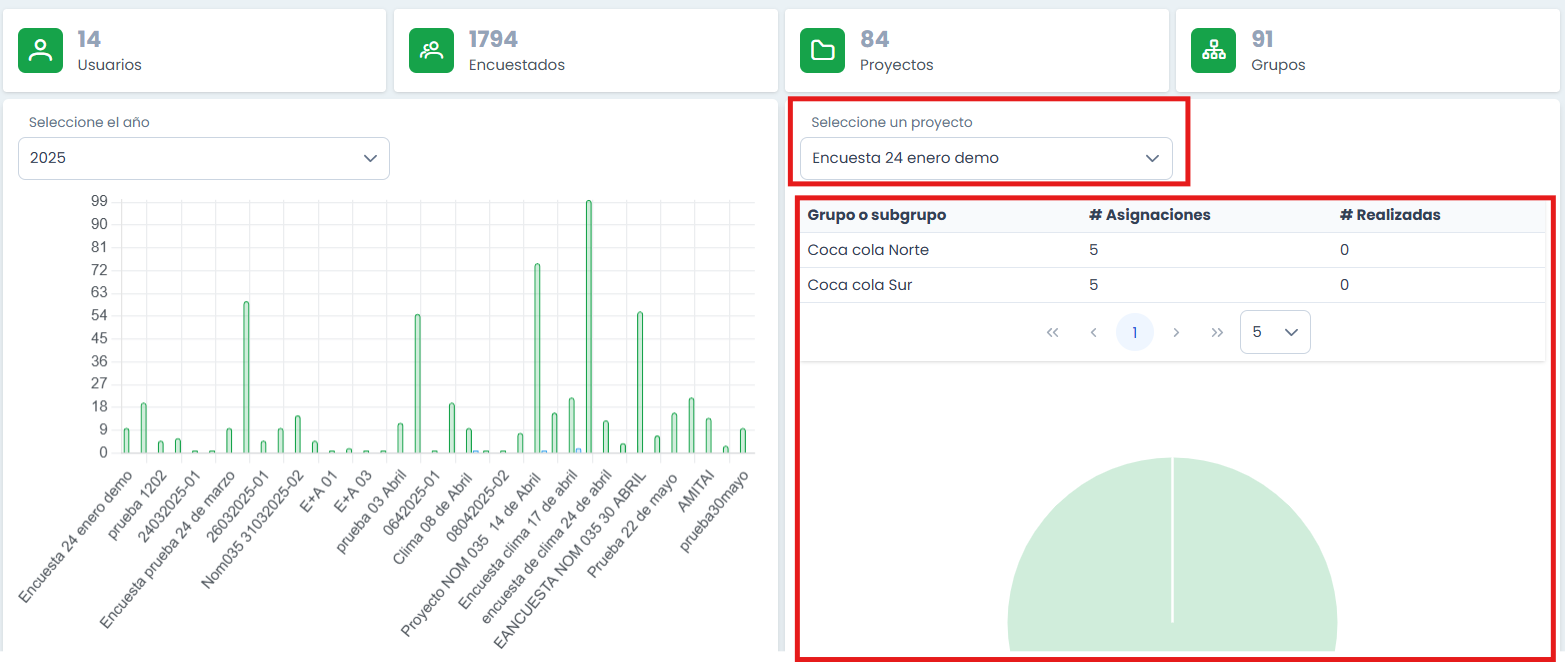Click the # Realizadas column header

pyautogui.click(x=1390, y=215)
